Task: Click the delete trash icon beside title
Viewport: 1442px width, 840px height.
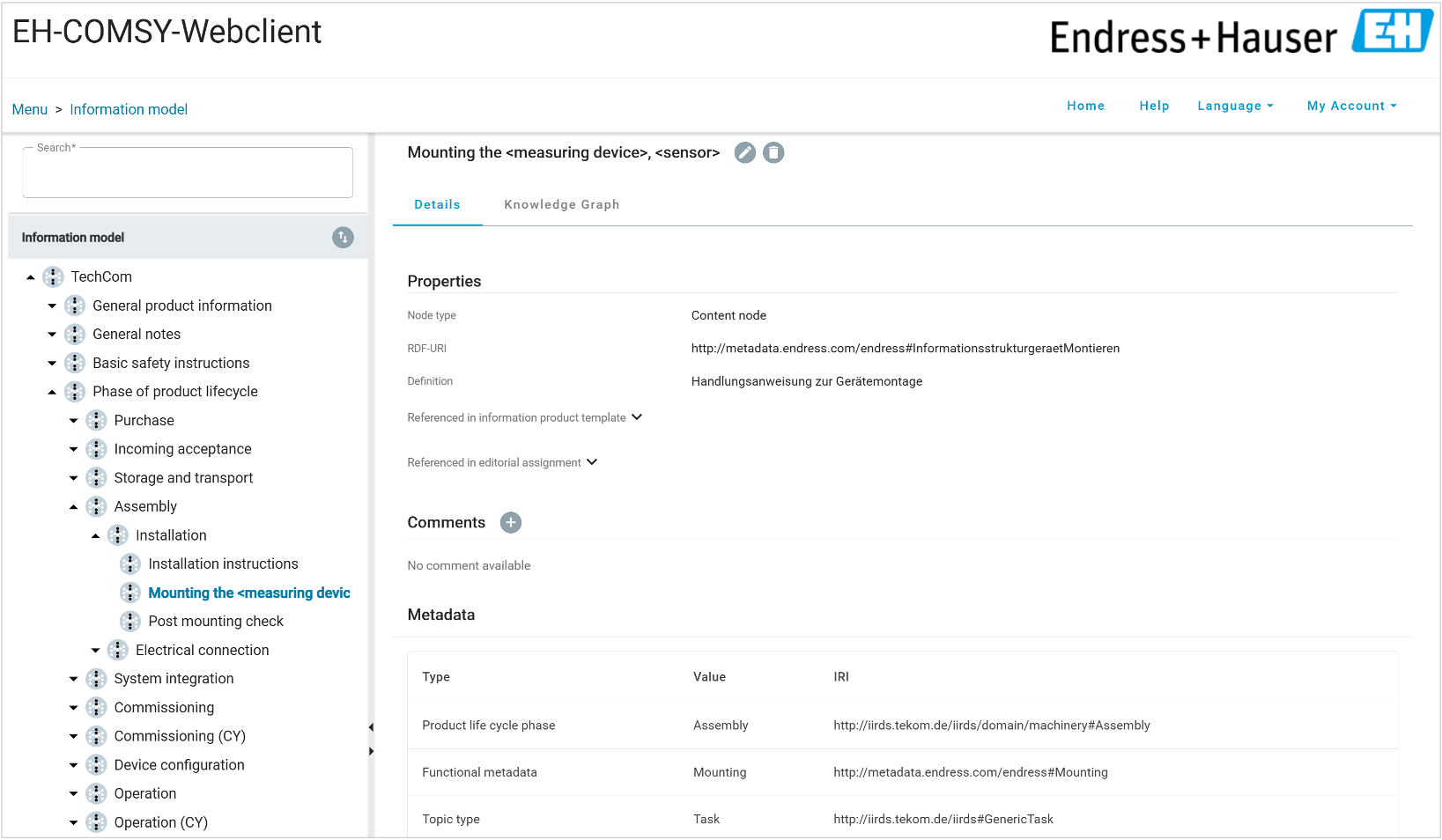Action: pyautogui.click(x=773, y=152)
